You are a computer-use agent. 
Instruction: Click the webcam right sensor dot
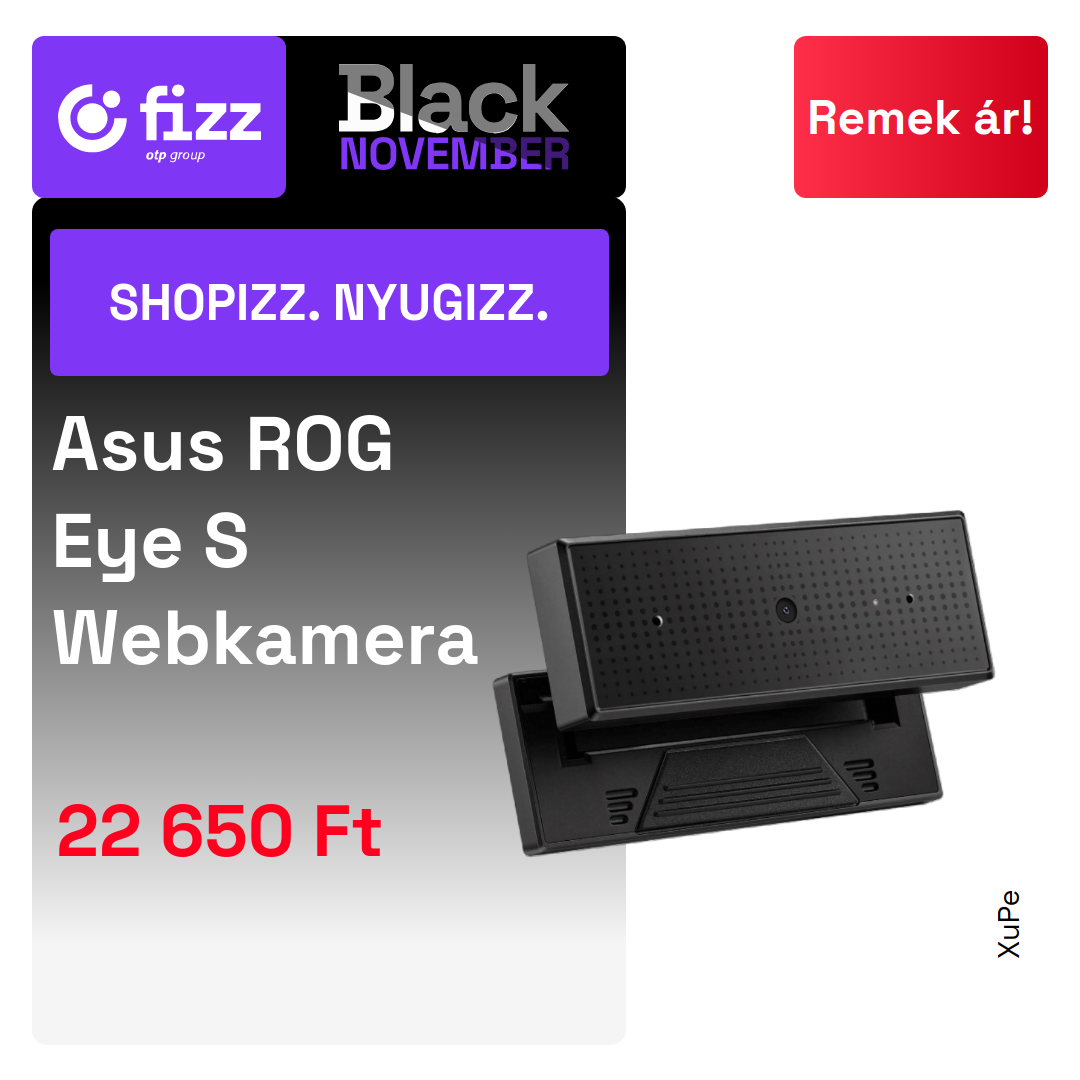(x=909, y=599)
